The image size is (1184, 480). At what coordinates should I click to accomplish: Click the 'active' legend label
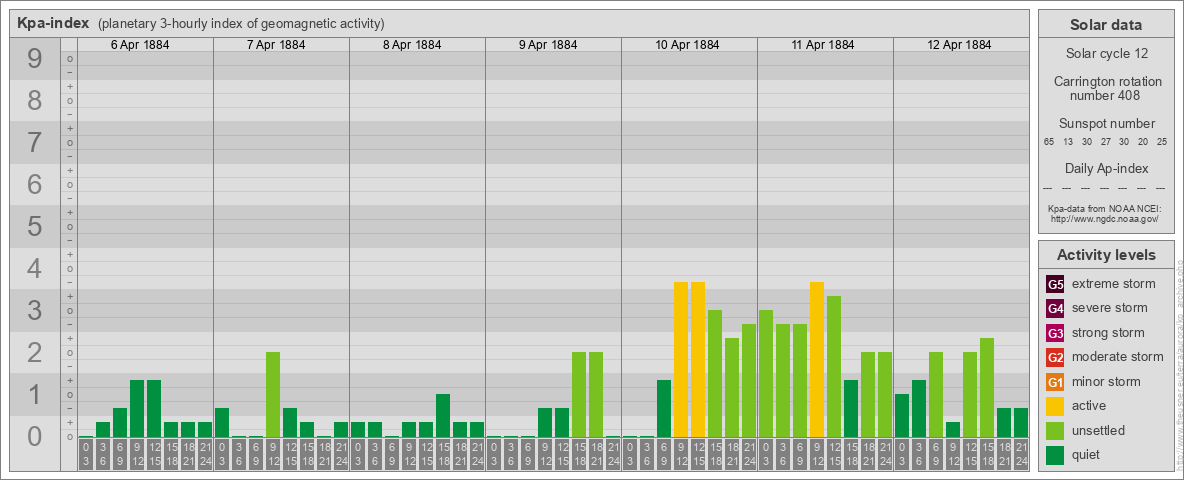click(1089, 406)
